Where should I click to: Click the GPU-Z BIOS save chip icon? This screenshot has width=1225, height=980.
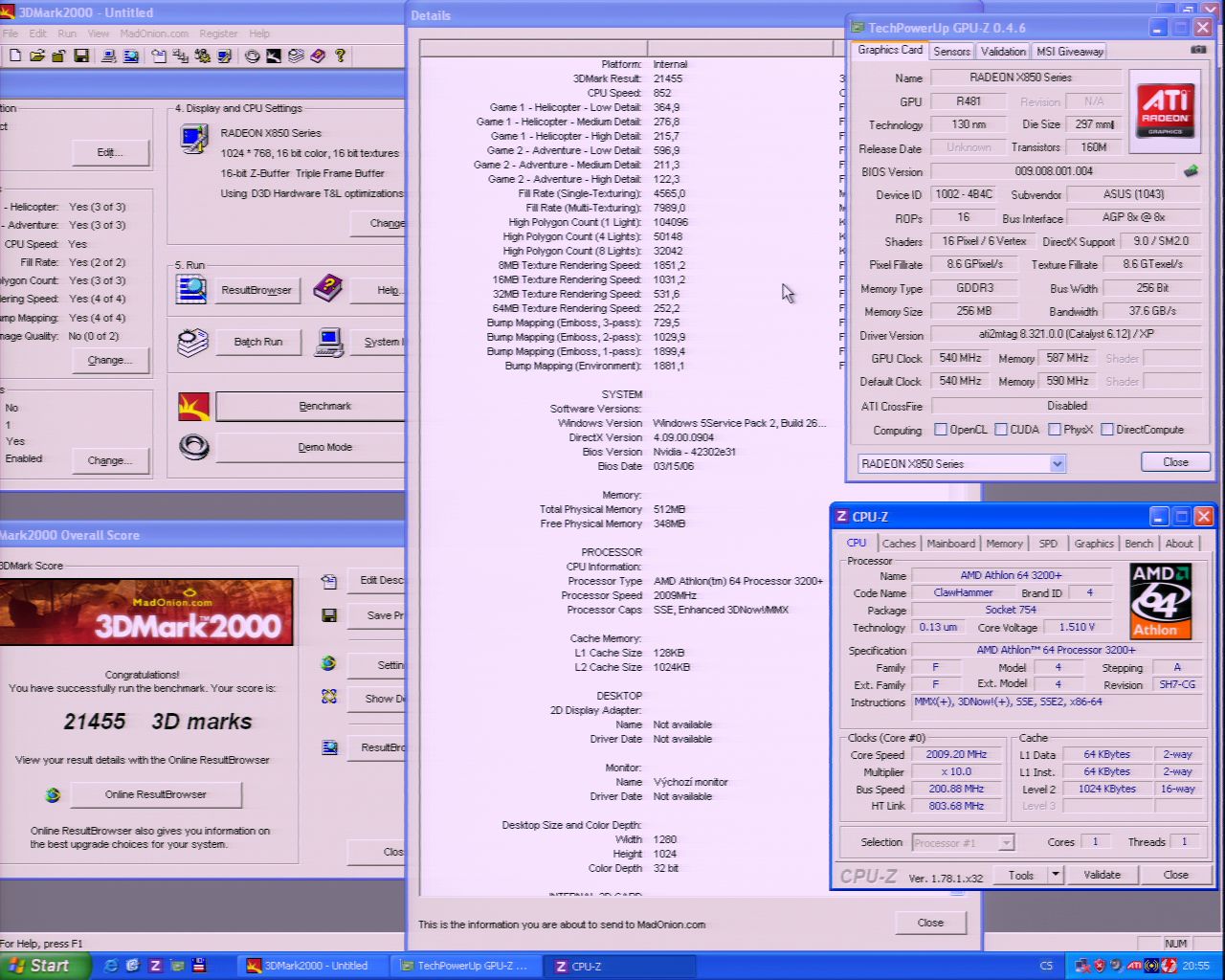pyautogui.click(x=1191, y=171)
